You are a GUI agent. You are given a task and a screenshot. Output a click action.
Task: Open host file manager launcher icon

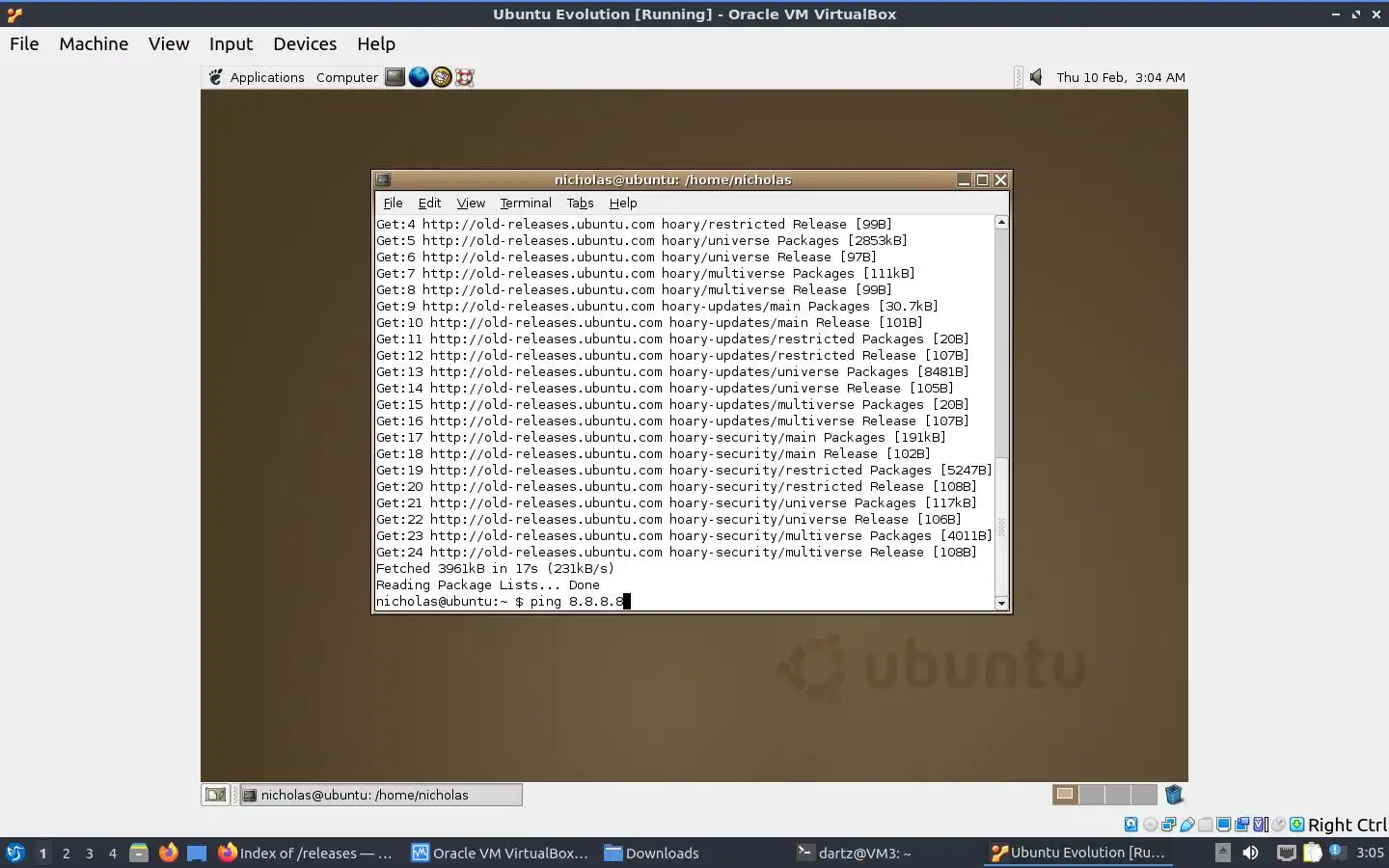coord(139,853)
